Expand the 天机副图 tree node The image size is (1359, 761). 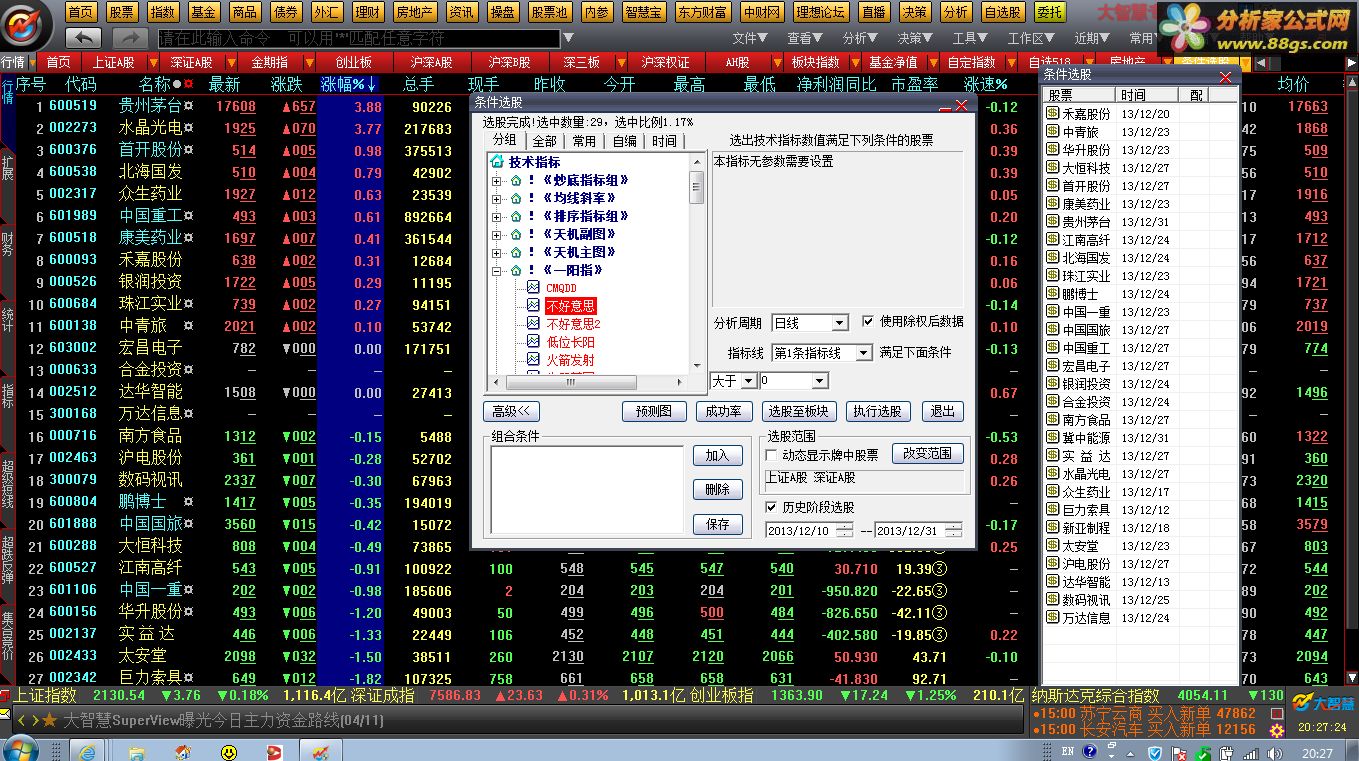tap(497, 234)
